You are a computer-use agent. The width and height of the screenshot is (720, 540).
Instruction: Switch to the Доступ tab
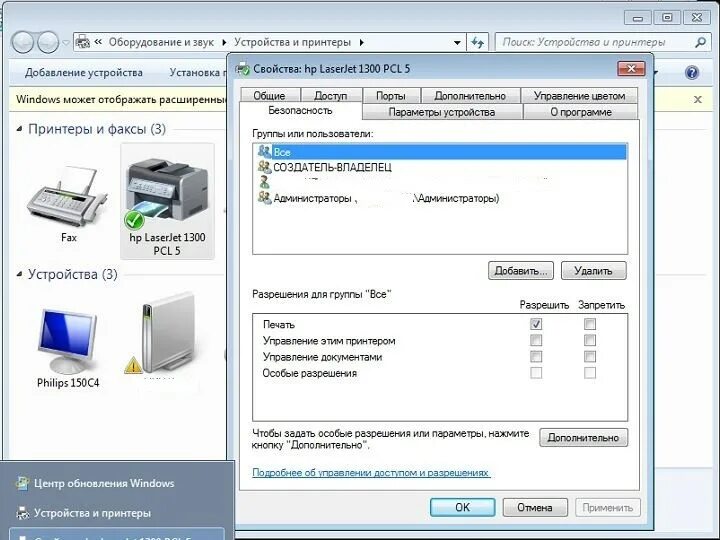point(331,96)
